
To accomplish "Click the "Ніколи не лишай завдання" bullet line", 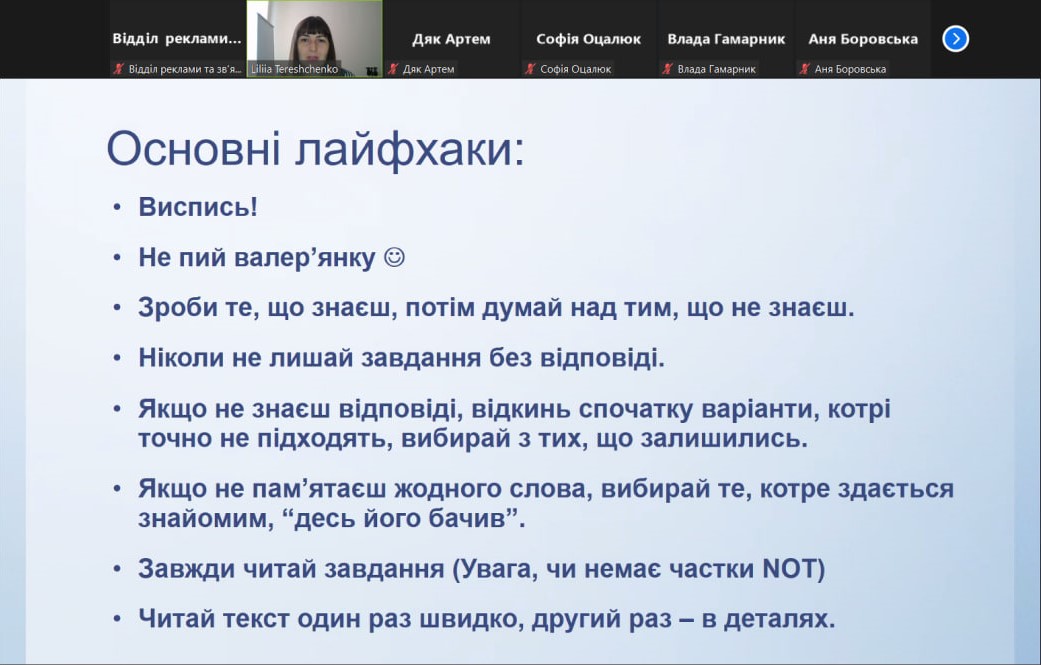I will click(401, 357).
